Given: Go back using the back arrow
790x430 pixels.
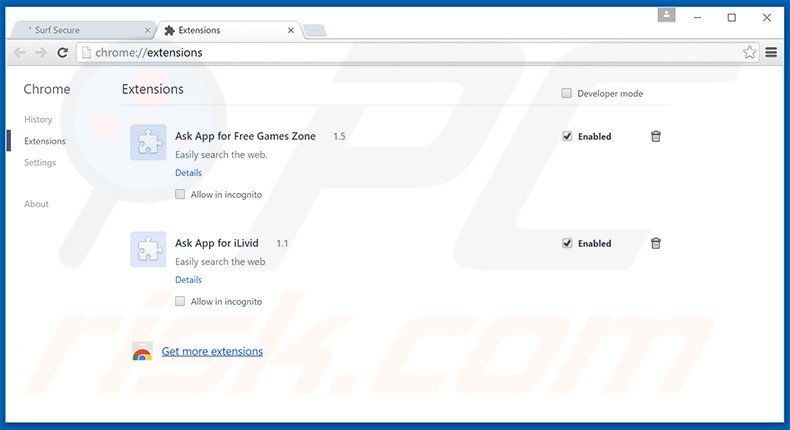Looking at the screenshot, I should coord(19,52).
